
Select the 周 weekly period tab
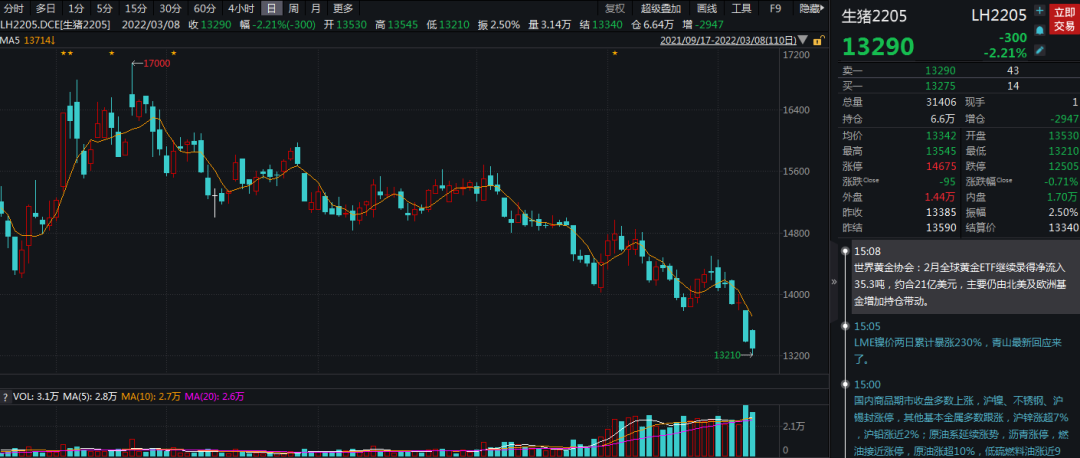pyautogui.click(x=293, y=9)
